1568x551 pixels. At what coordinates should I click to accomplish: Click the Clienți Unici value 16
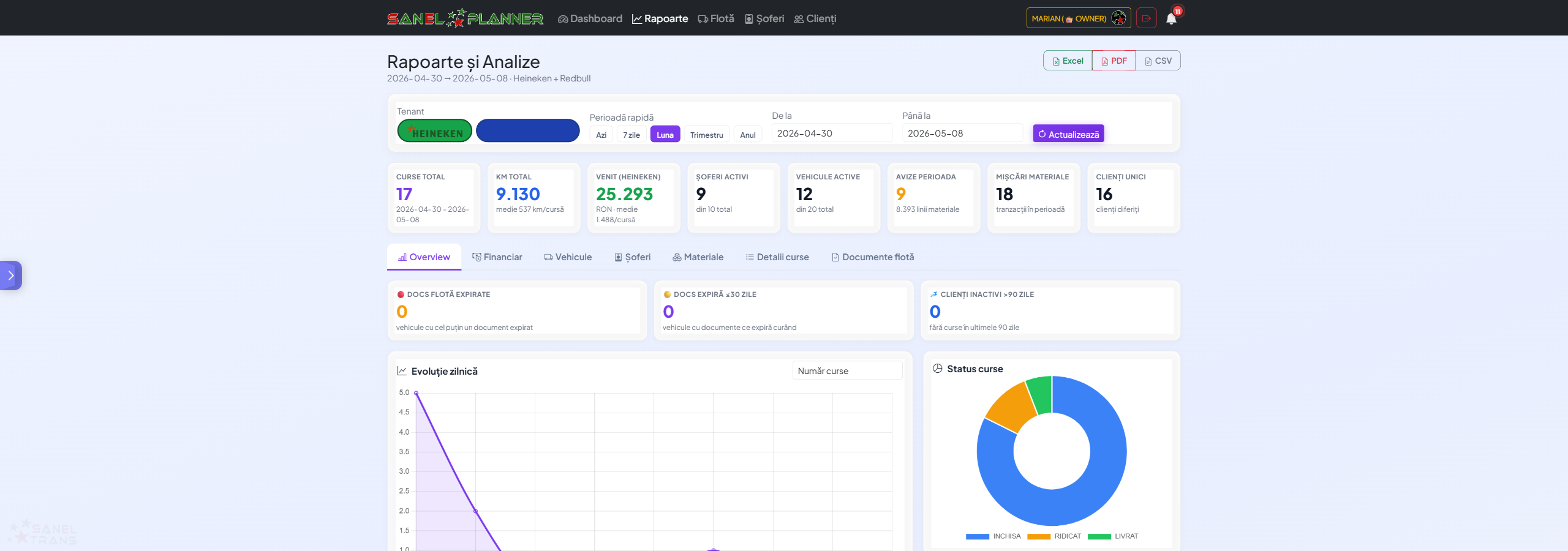point(1104,194)
